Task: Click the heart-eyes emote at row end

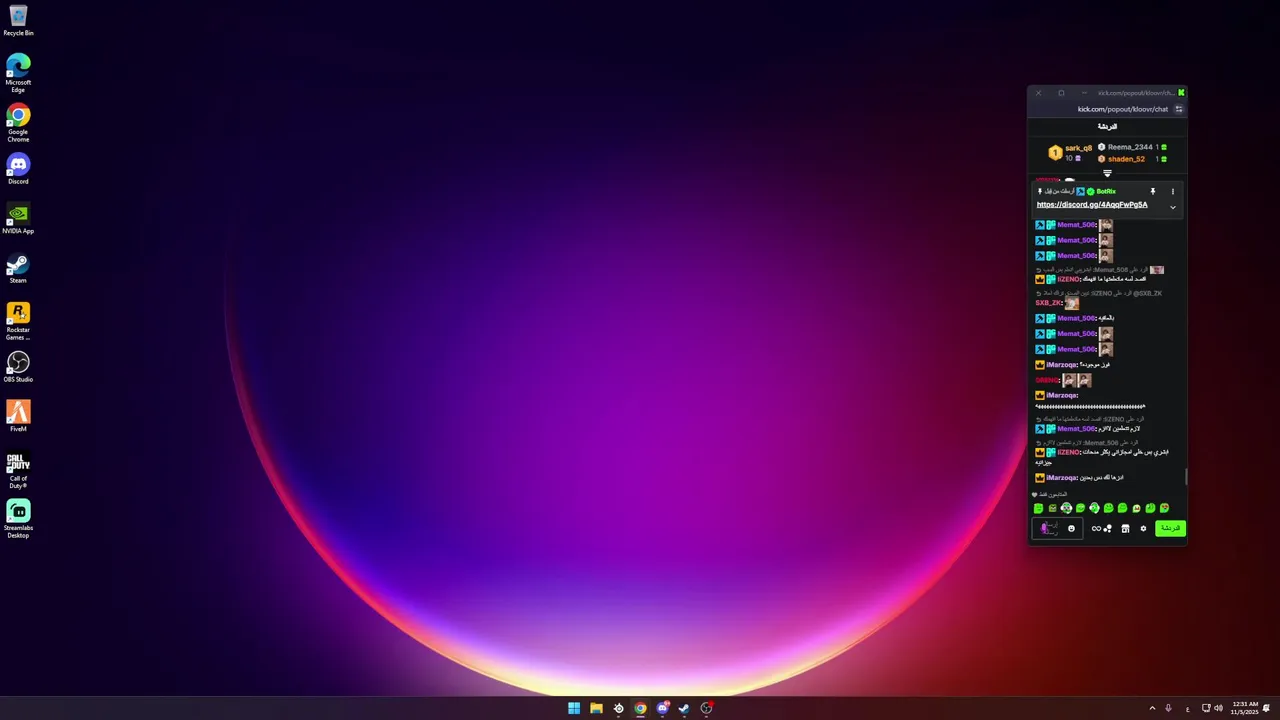Action: [x=1164, y=509]
